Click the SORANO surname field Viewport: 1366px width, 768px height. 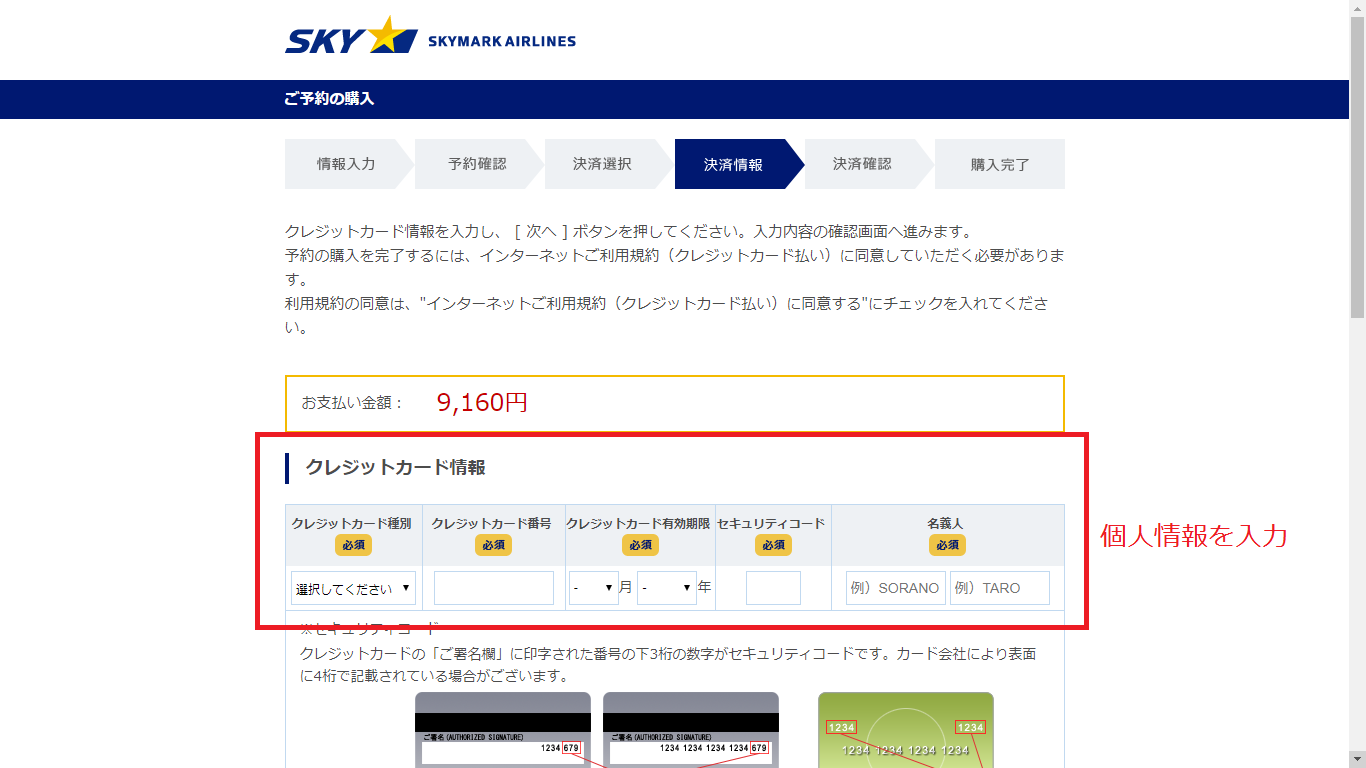[x=895, y=588]
